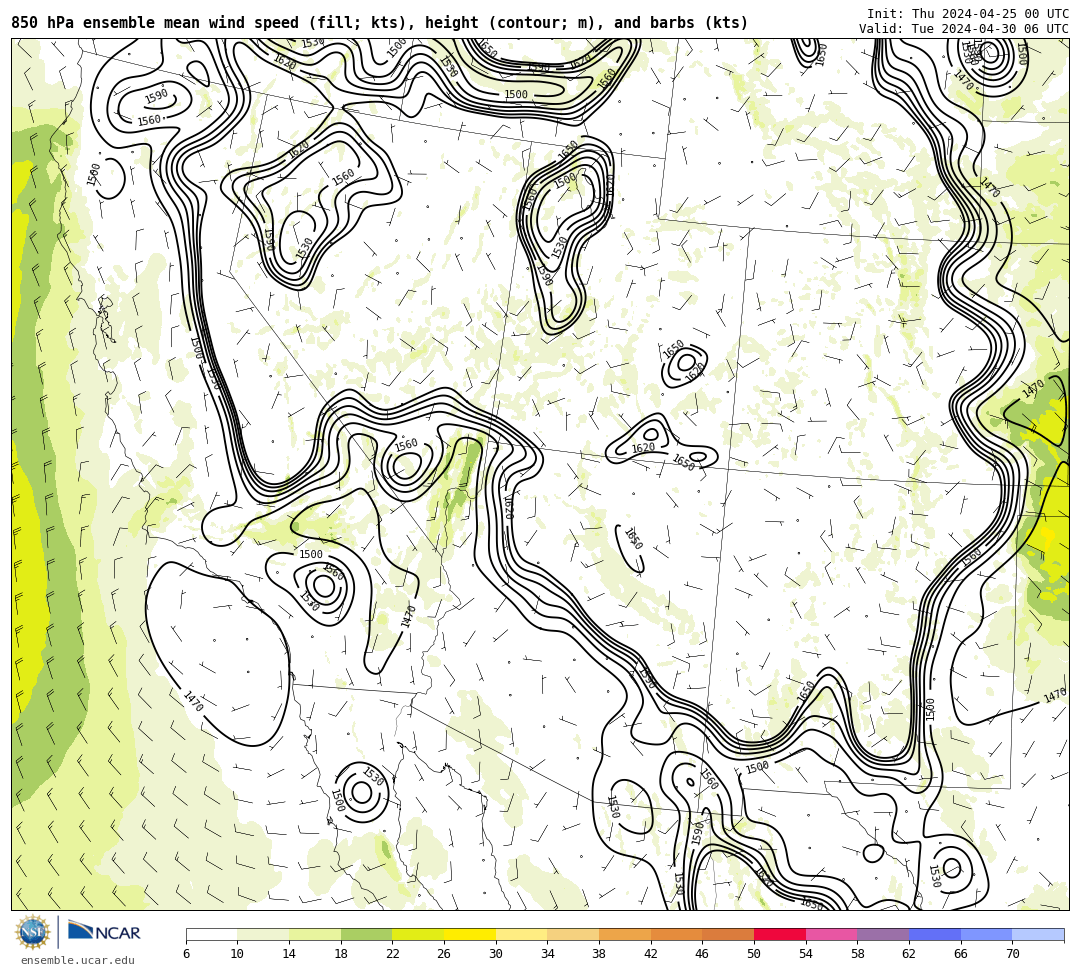Pick the white 6–10 kts colorbar swatch

[211, 934]
